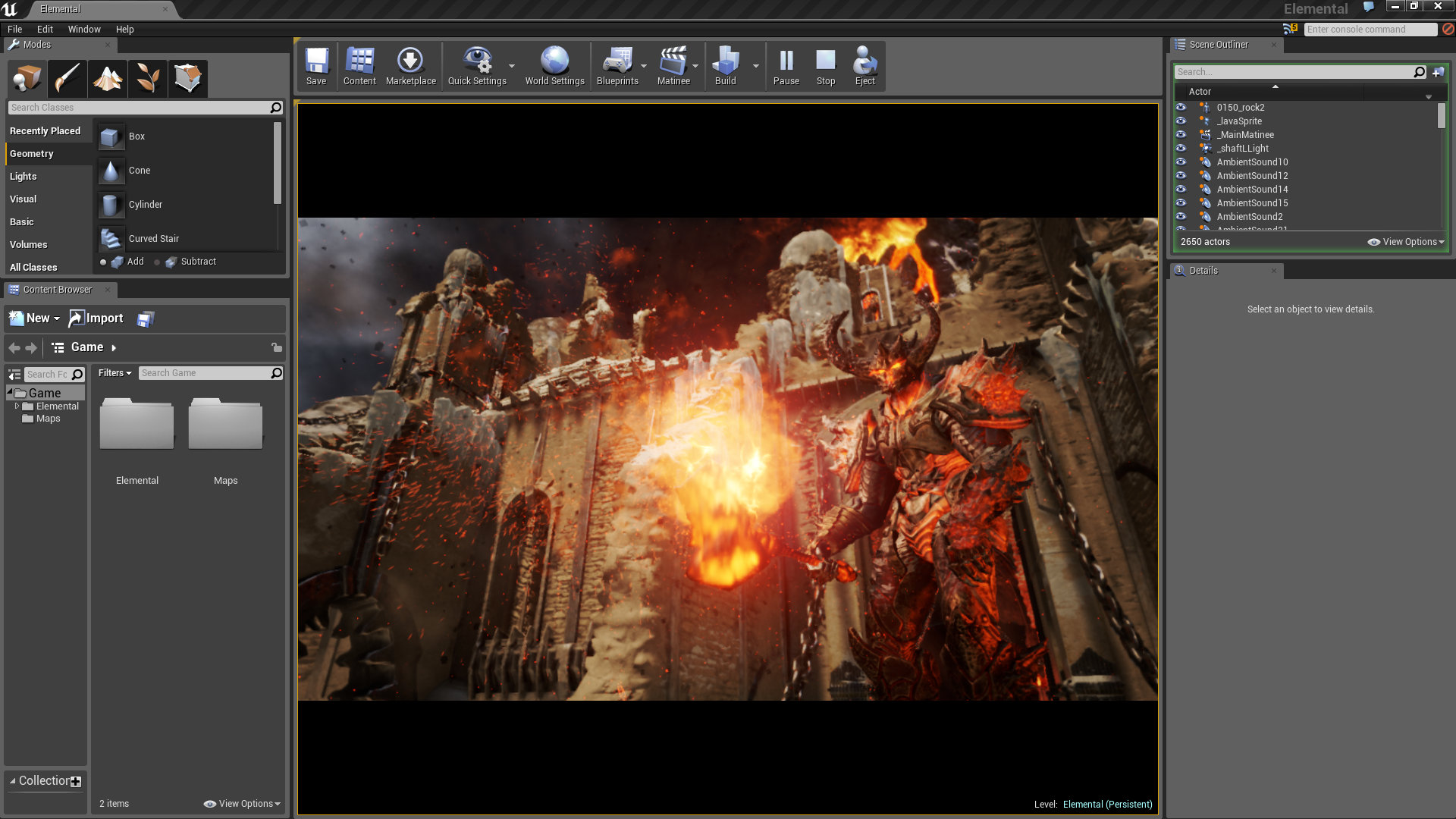Click the Elemental (Persistent) level link
This screenshot has width=1456, height=819.
pos(1107,805)
